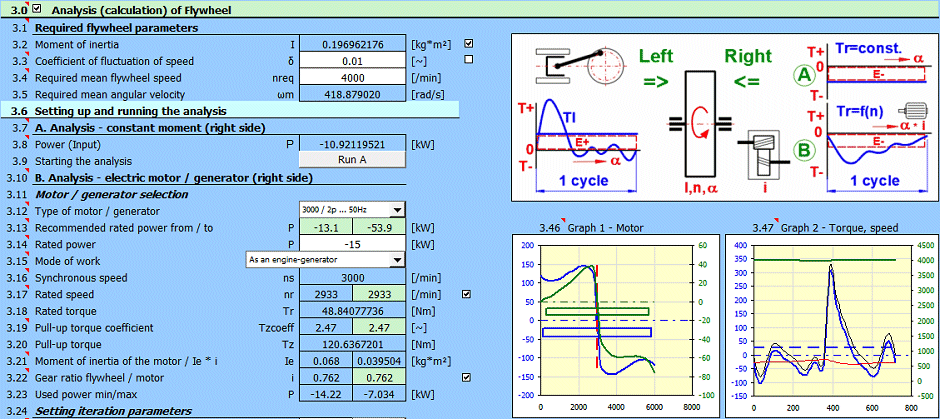Viewport: 940px width, 419px height.
Task: Select the Rated power input cell
Action: (x=352, y=244)
